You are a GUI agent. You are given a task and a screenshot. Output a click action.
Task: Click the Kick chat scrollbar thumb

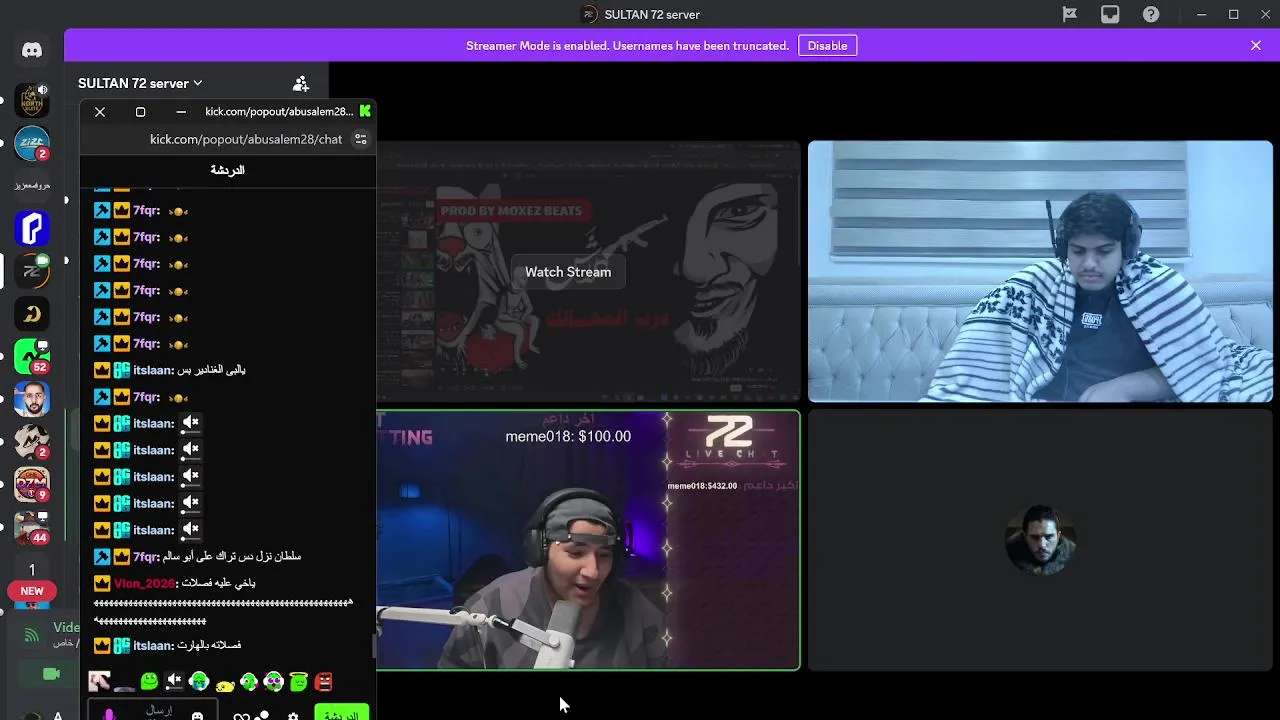(x=374, y=646)
